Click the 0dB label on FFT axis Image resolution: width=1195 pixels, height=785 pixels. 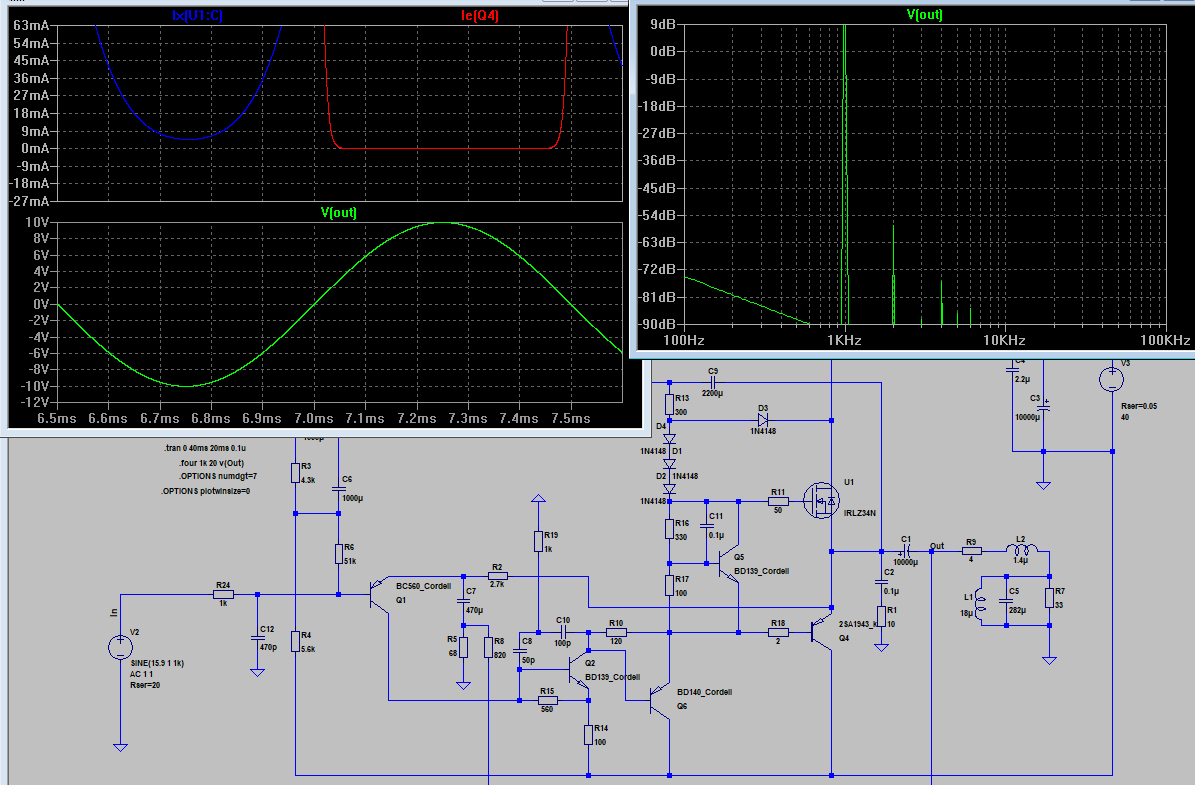662,51
